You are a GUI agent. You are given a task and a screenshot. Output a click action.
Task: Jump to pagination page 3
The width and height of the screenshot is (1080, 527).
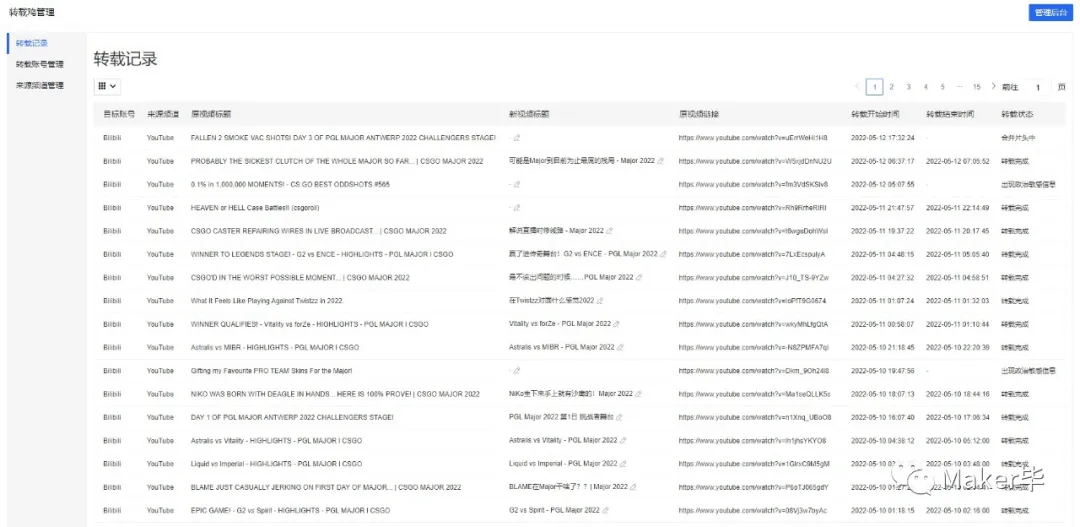point(908,87)
